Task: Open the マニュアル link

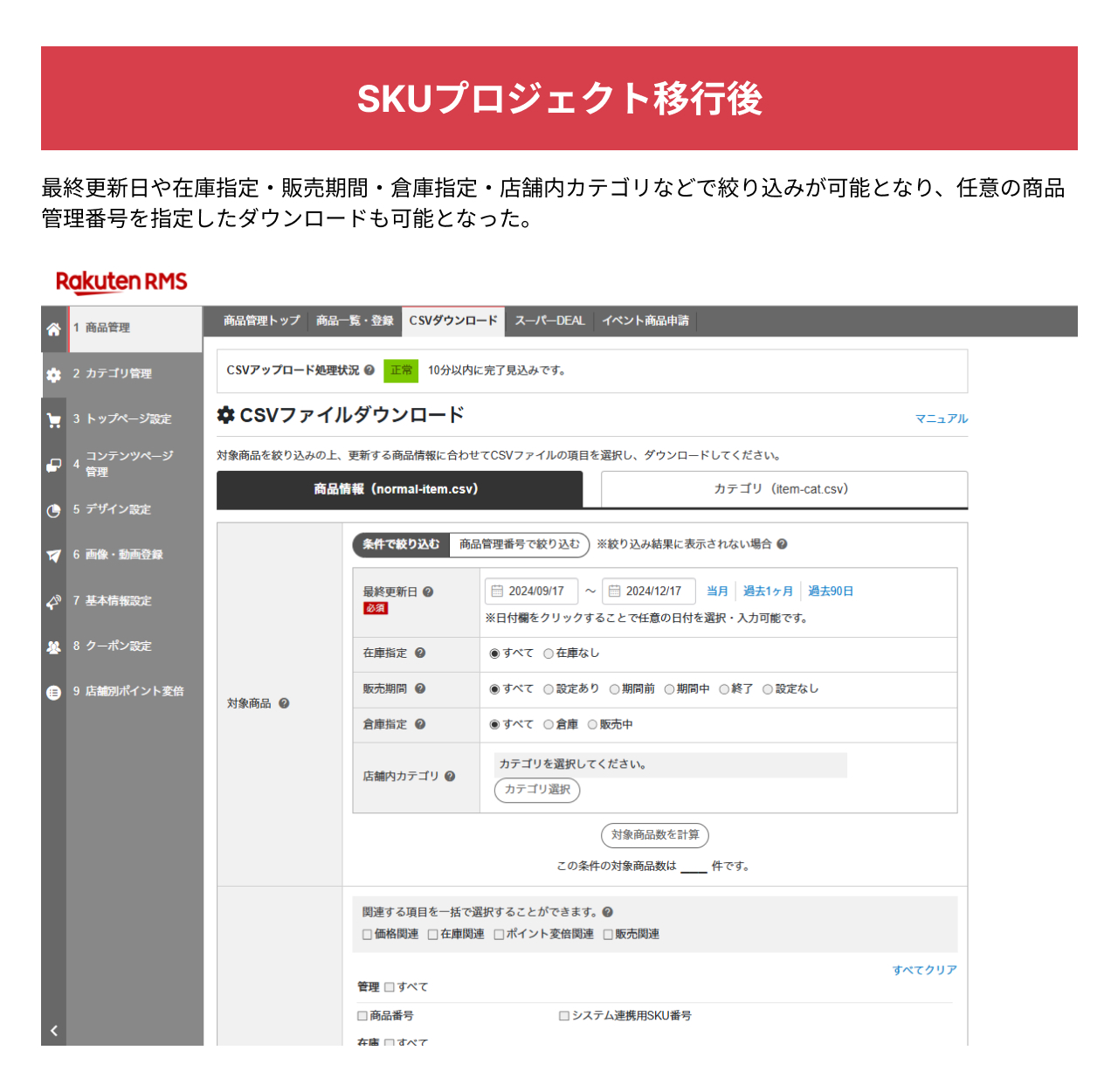Action: tap(942, 418)
